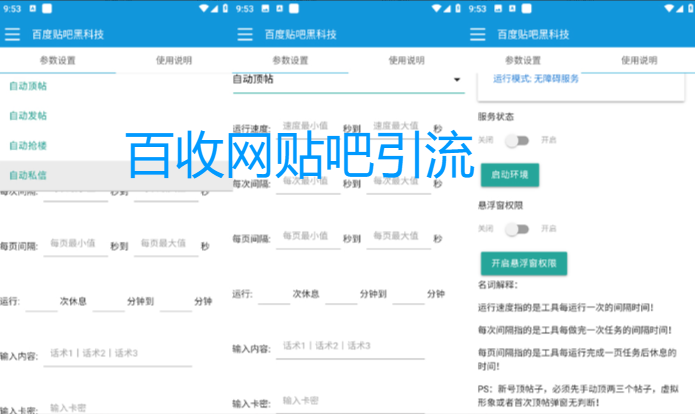Expand the 自动顶帖 dropdown arrow in the middle screenshot
Image resolution: width=695 pixels, height=414 pixels.
tap(457, 80)
